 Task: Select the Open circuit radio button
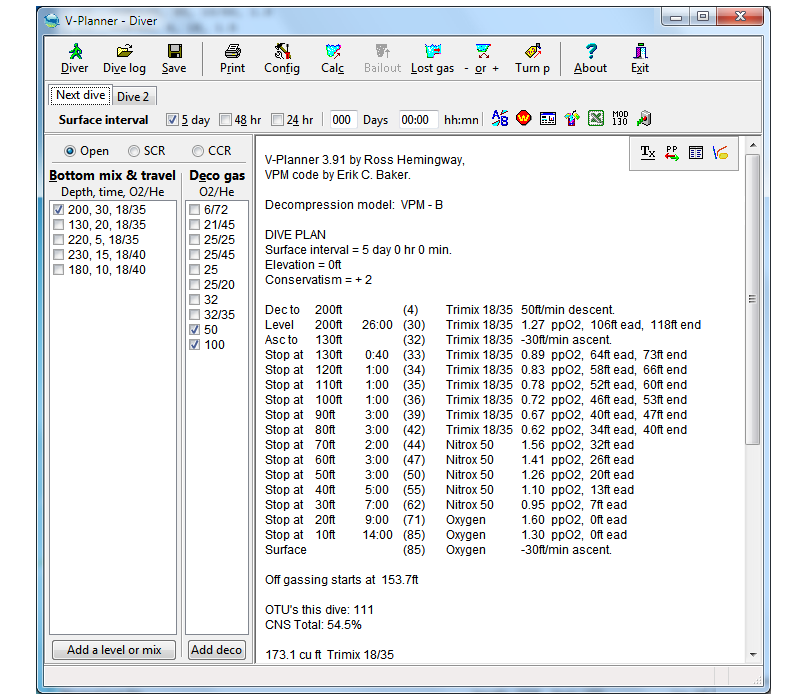click(x=70, y=151)
